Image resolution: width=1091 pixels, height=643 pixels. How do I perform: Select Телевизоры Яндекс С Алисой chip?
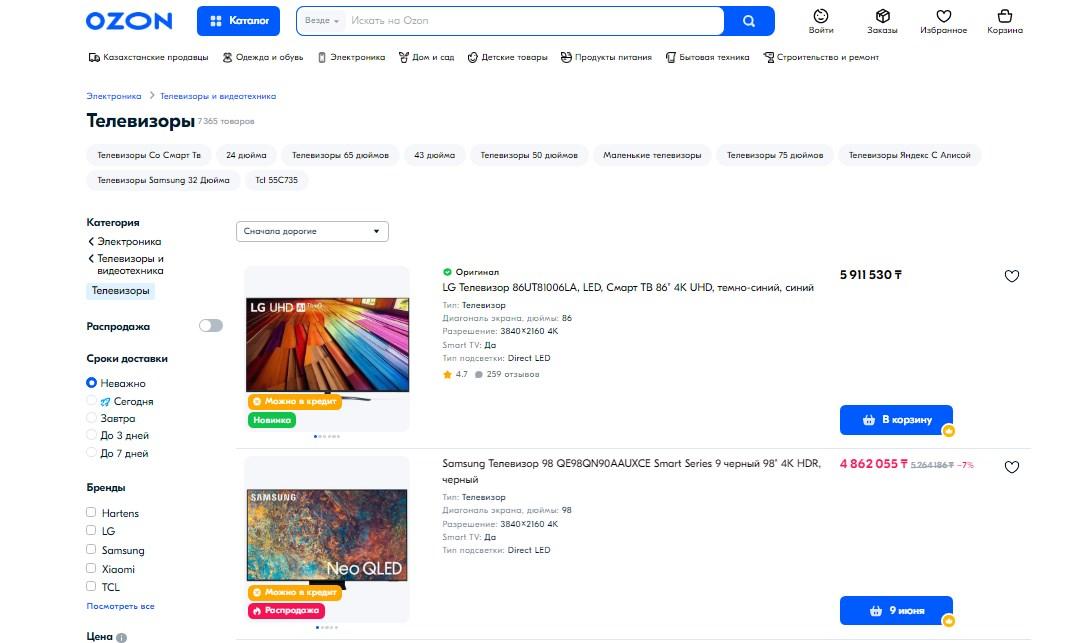point(909,155)
